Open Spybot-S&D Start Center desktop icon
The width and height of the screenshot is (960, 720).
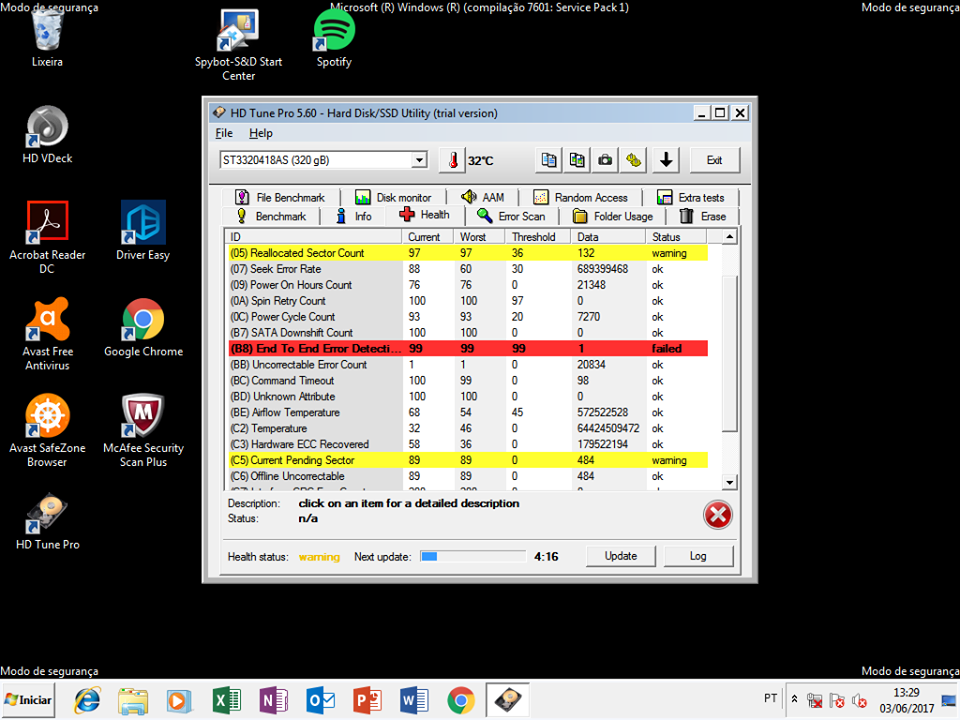click(x=238, y=45)
